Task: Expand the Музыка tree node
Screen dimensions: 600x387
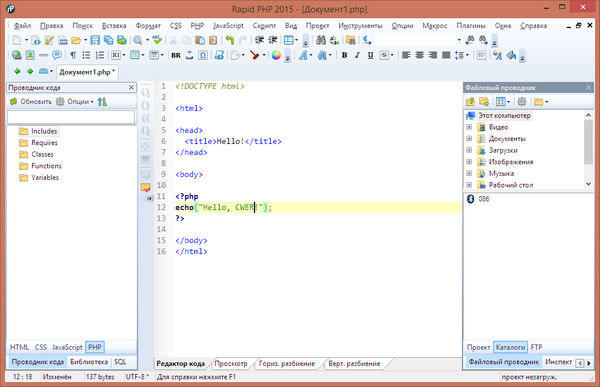Action: click(469, 173)
